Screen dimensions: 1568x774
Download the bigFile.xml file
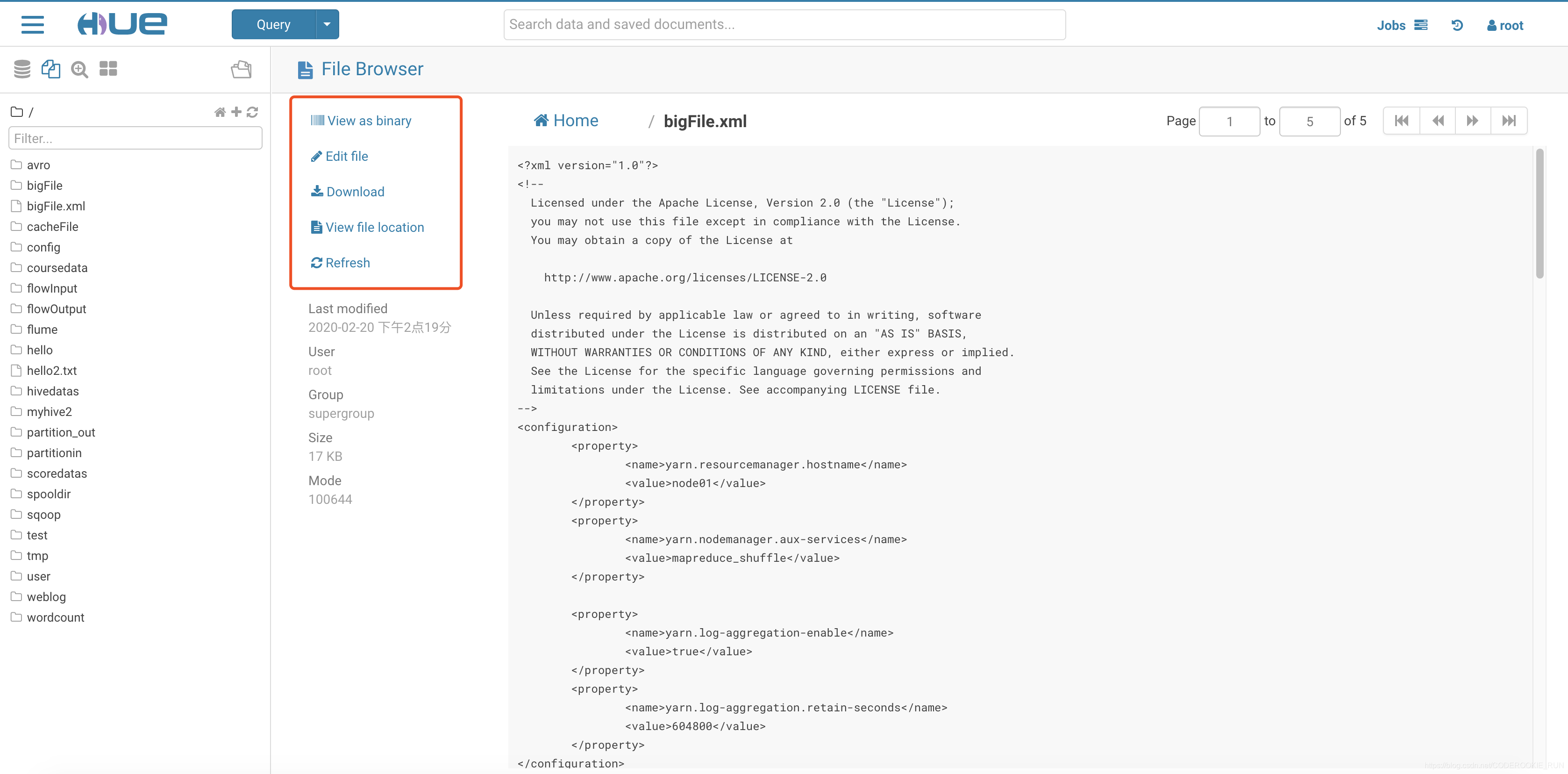(348, 192)
